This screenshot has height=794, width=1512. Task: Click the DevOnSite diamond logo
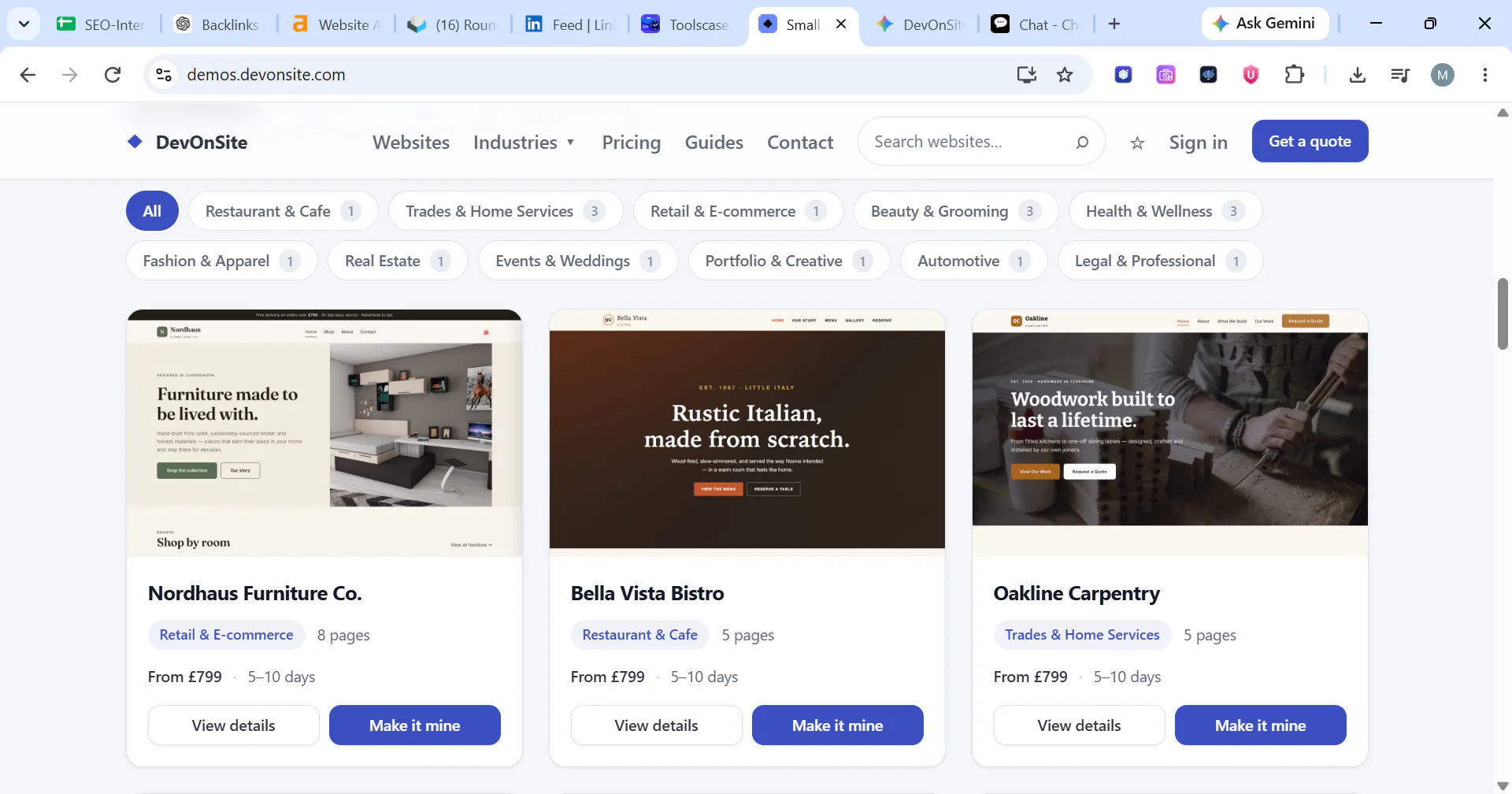tap(135, 142)
